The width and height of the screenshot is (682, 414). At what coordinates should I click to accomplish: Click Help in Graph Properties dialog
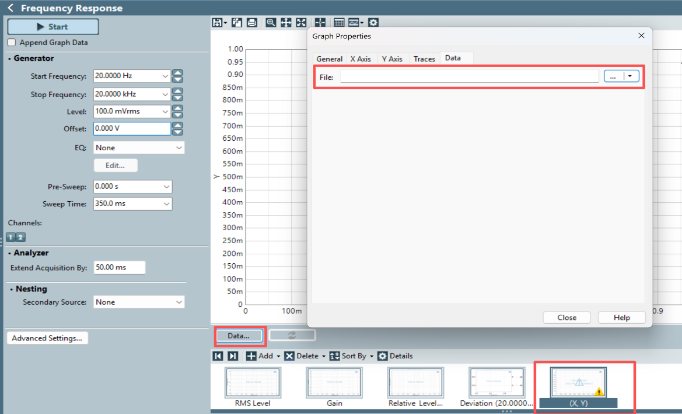pyautogui.click(x=622, y=317)
